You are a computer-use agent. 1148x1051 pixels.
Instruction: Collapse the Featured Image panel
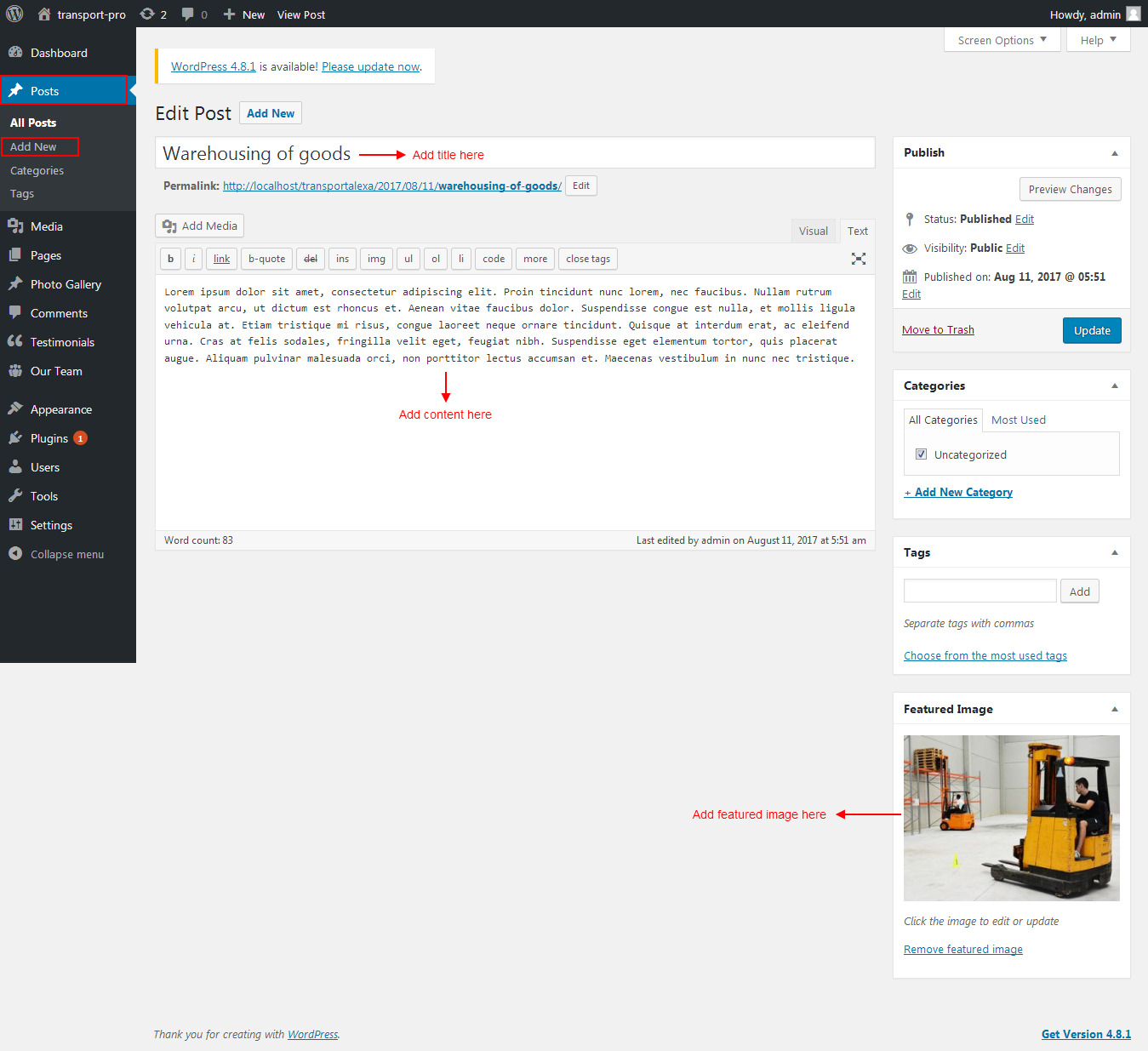pos(1115,709)
